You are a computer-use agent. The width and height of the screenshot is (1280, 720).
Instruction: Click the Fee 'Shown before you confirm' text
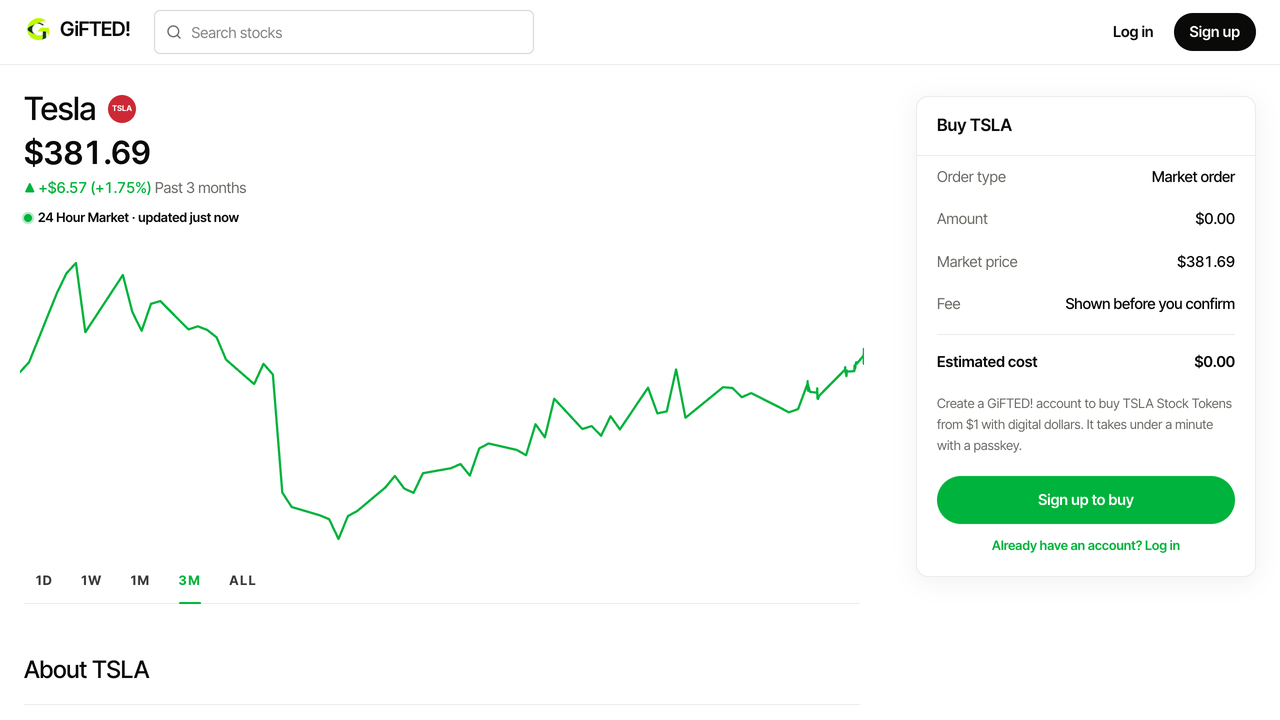(1150, 304)
